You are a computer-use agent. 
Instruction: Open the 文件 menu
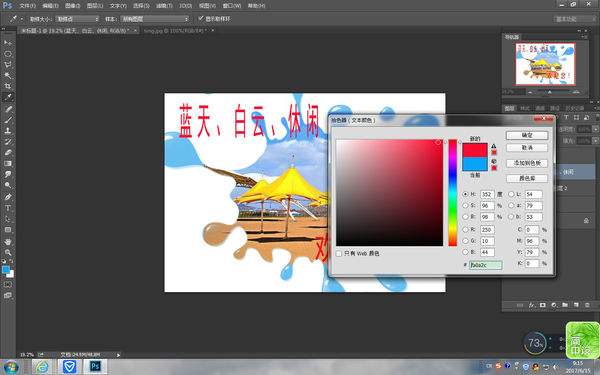tap(27, 5)
